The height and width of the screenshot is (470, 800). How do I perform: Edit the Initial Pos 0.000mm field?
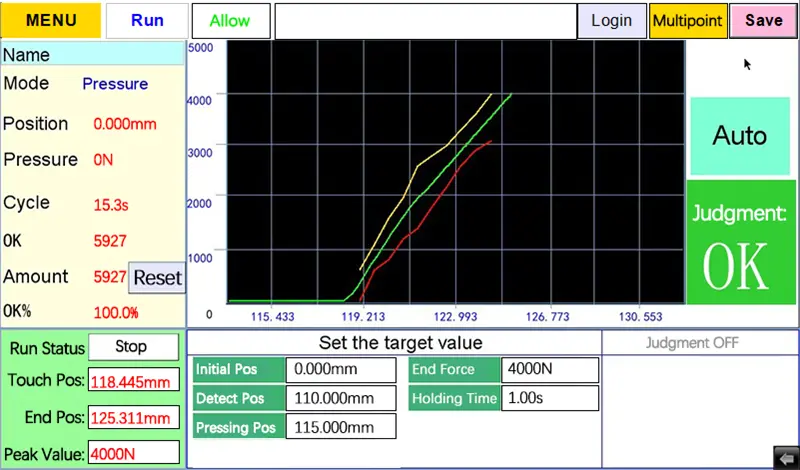click(341, 370)
